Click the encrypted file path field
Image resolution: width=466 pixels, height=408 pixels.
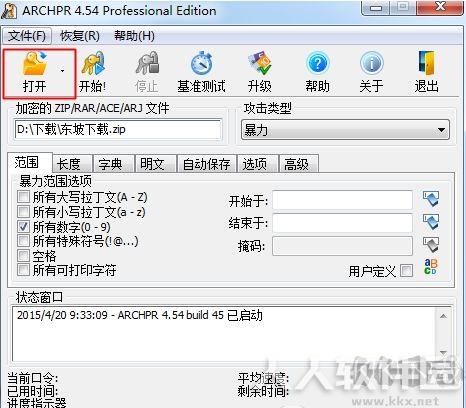tap(118, 129)
